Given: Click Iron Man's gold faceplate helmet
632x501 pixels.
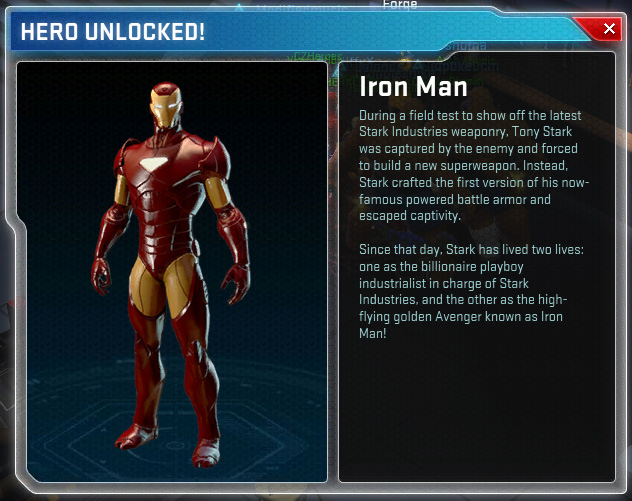Looking at the screenshot, I should pos(166,106).
